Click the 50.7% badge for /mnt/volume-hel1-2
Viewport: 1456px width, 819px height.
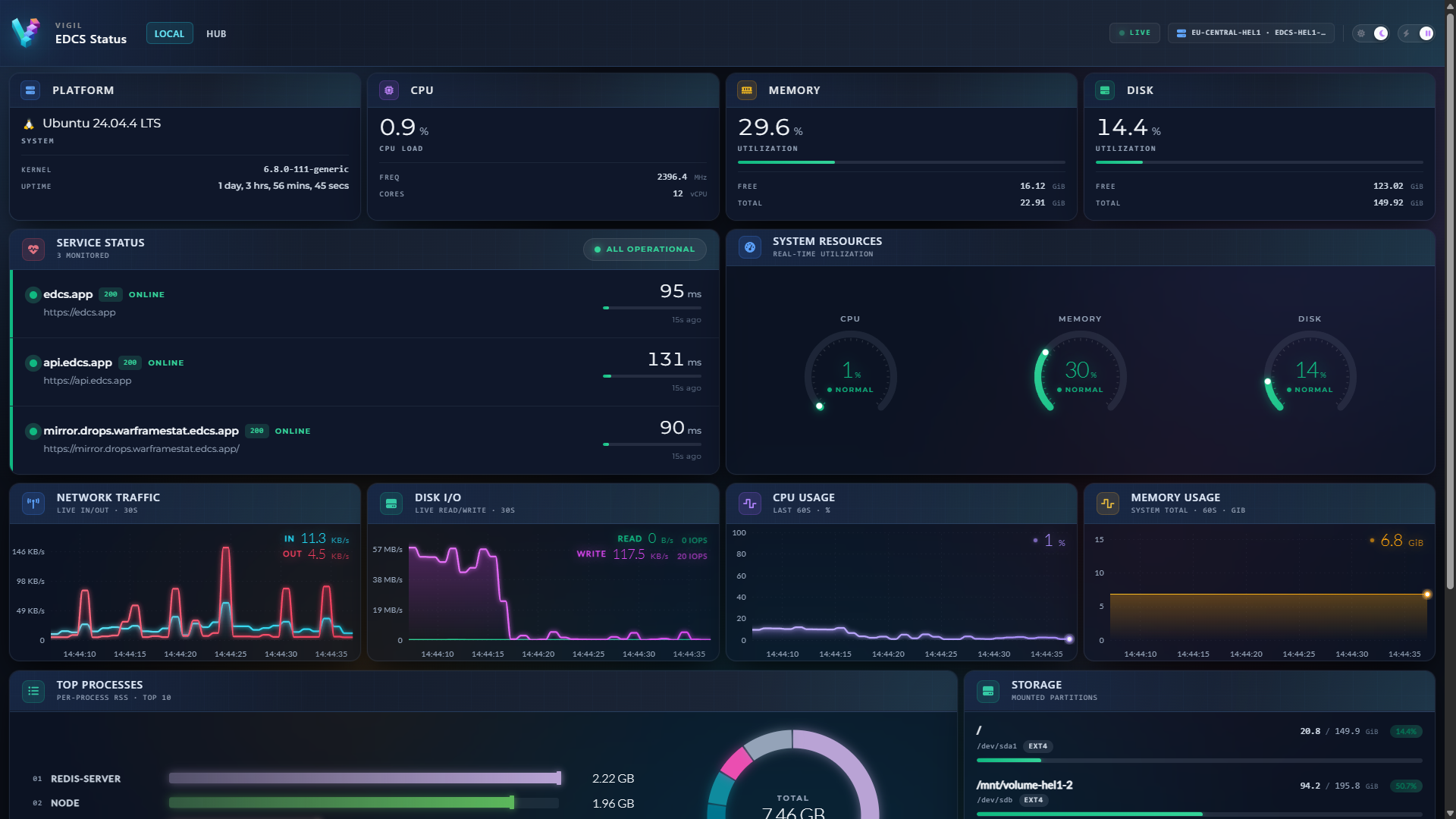pos(1406,786)
